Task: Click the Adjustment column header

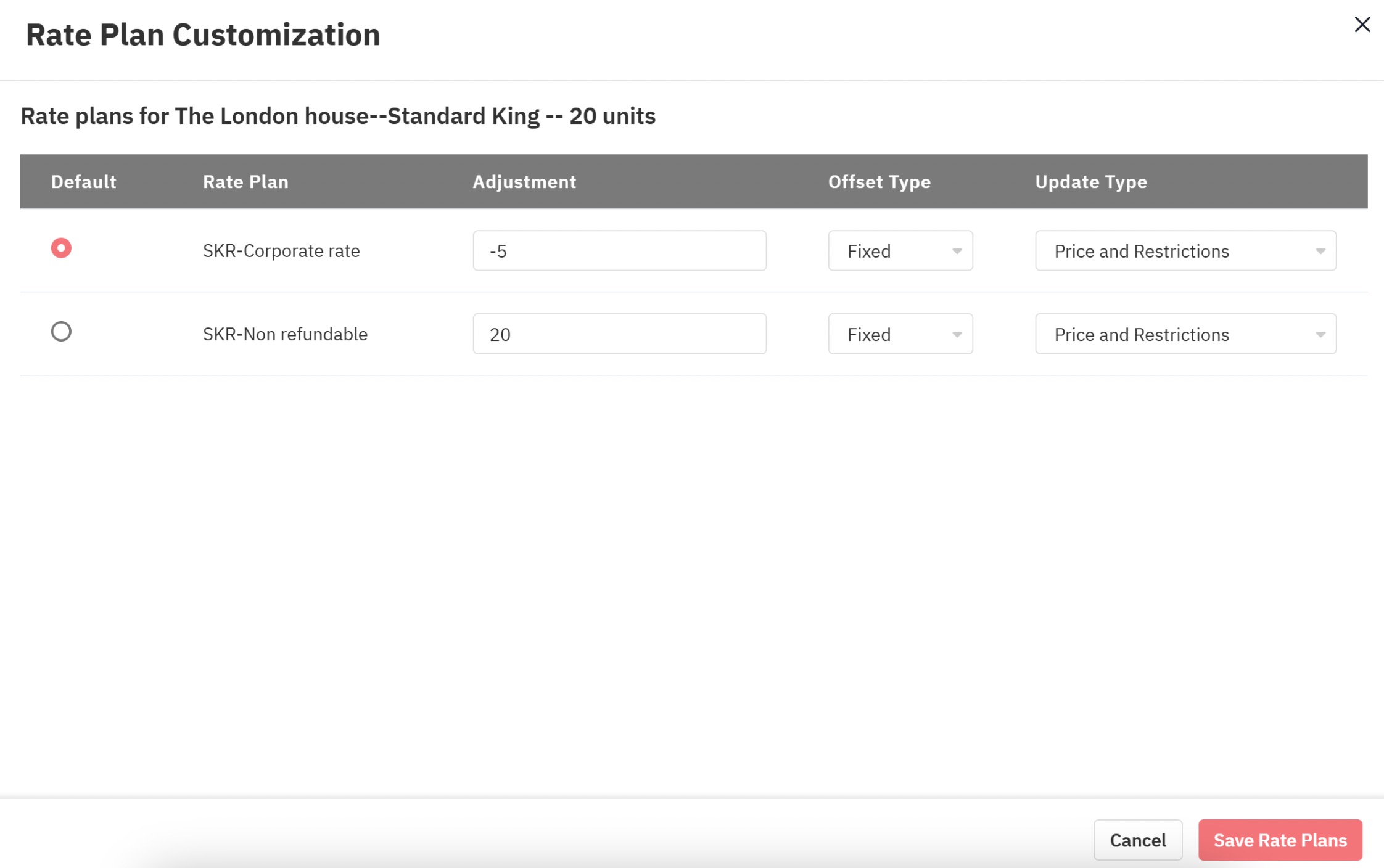Action: (524, 182)
